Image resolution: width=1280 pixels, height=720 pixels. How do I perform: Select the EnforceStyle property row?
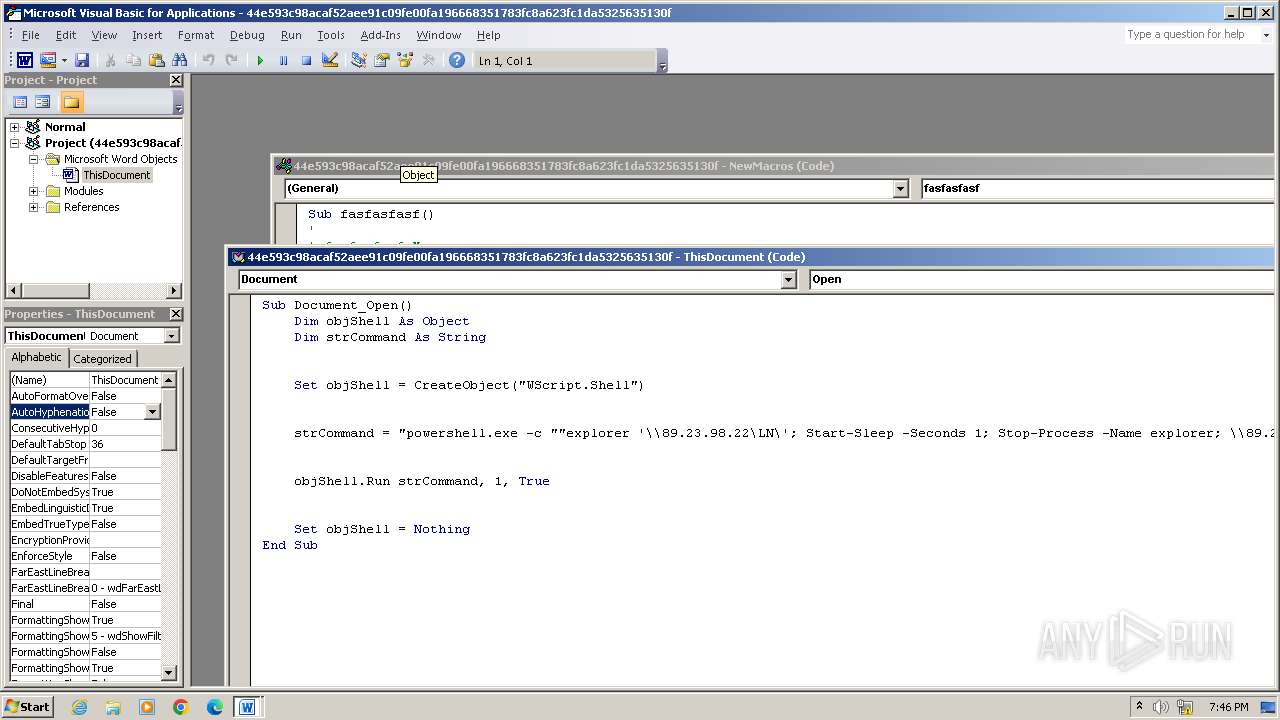85,556
